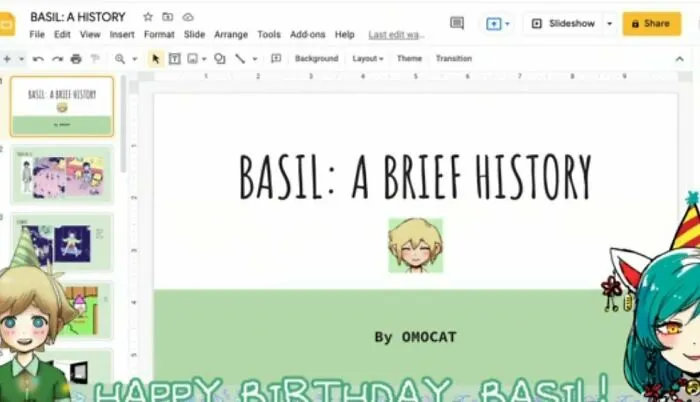Viewport: 700px width, 402px height.
Task: Open the Insert menu
Action: tap(122, 34)
